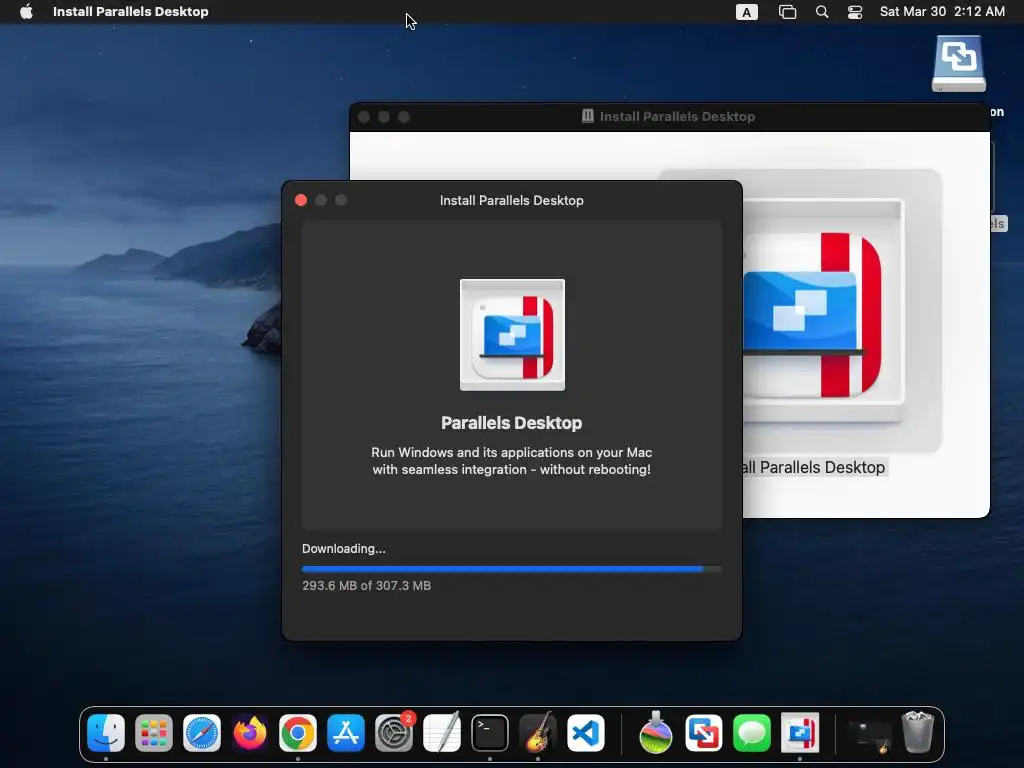Click the Install Parallels Desktop label in background window
The image size is (1024, 768).
click(x=814, y=467)
